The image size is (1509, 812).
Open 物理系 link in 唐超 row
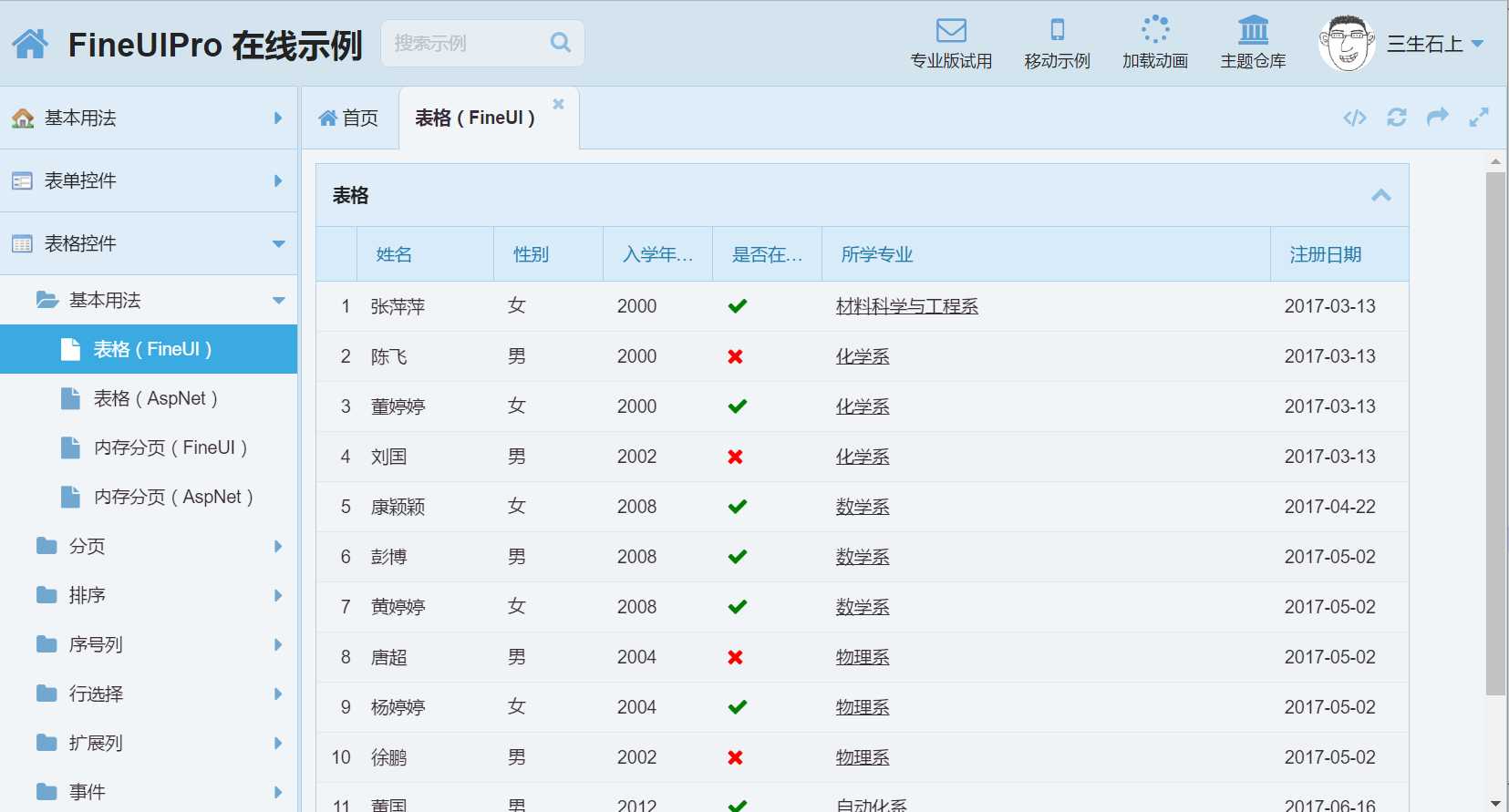point(863,657)
